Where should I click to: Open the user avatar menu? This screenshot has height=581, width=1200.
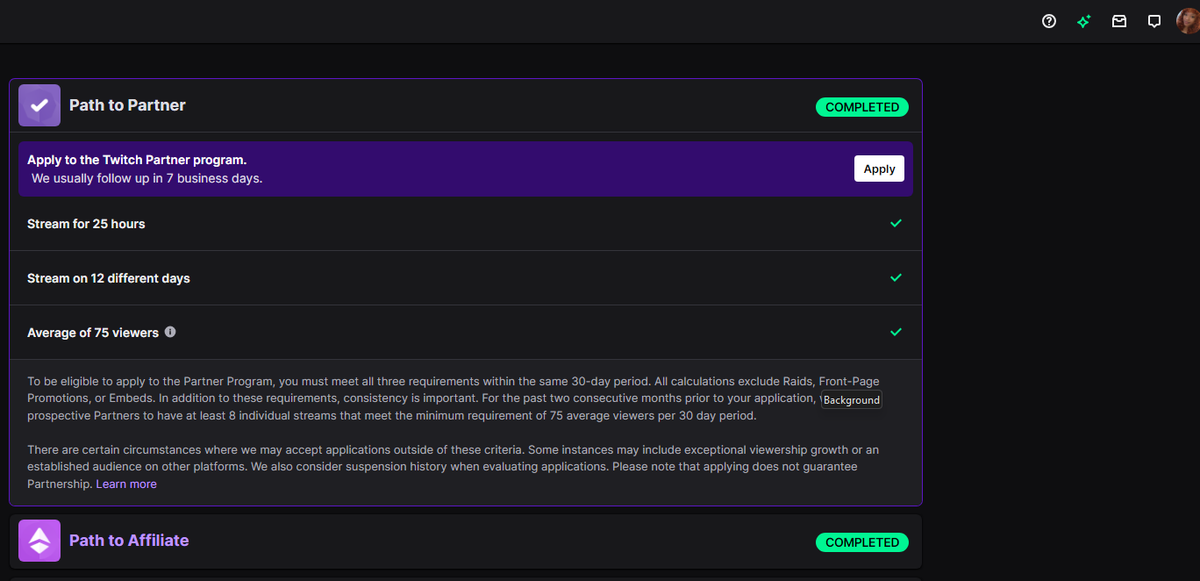coord(1189,21)
